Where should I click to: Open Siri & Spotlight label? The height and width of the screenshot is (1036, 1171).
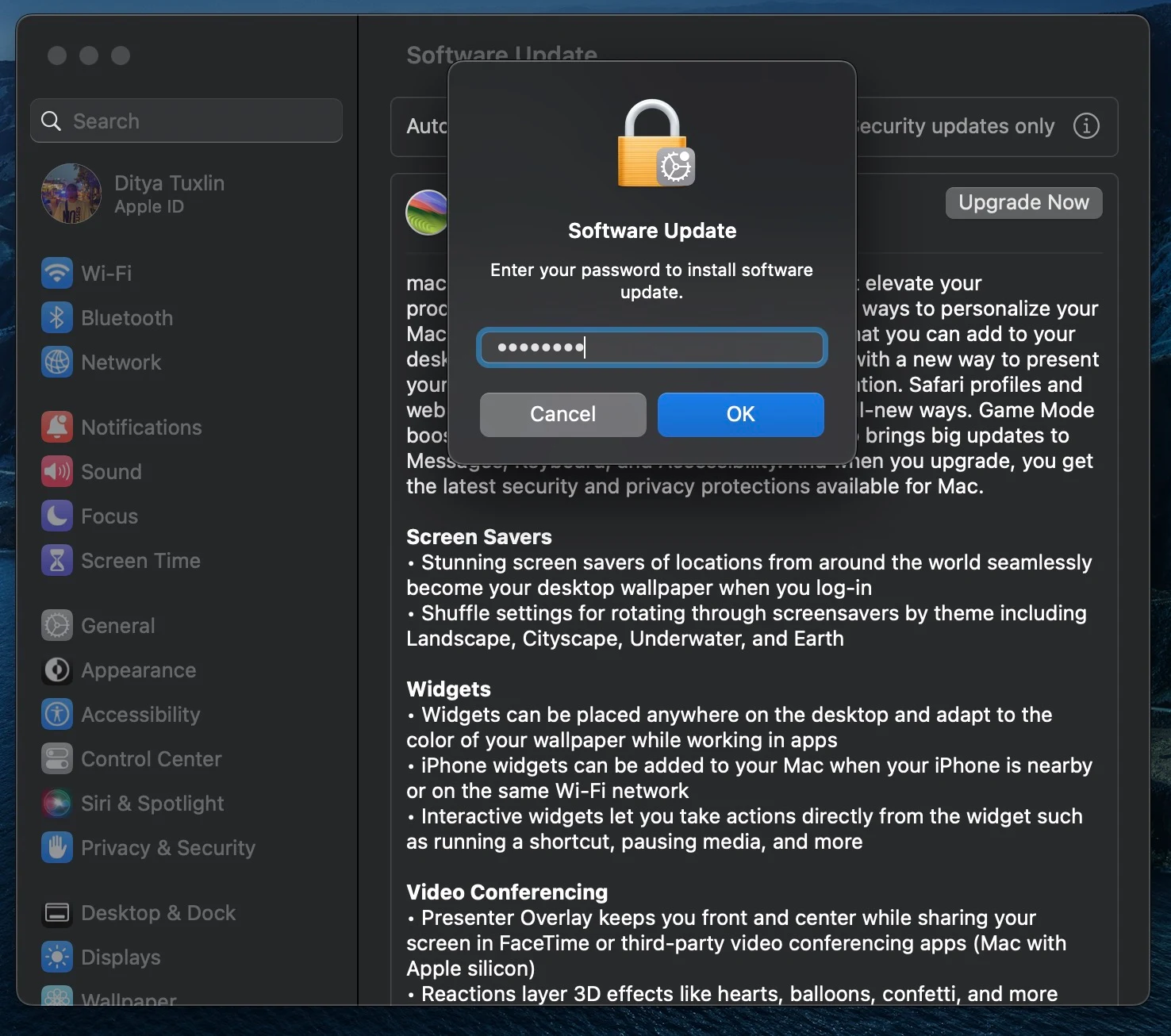pyautogui.click(x=152, y=804)
